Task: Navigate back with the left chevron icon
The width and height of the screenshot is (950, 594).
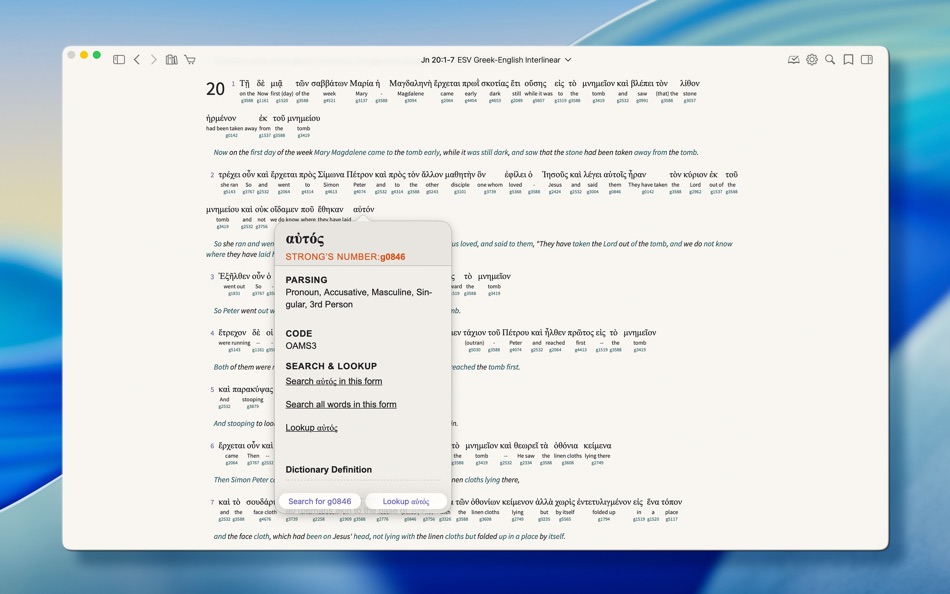Action: 137,59
